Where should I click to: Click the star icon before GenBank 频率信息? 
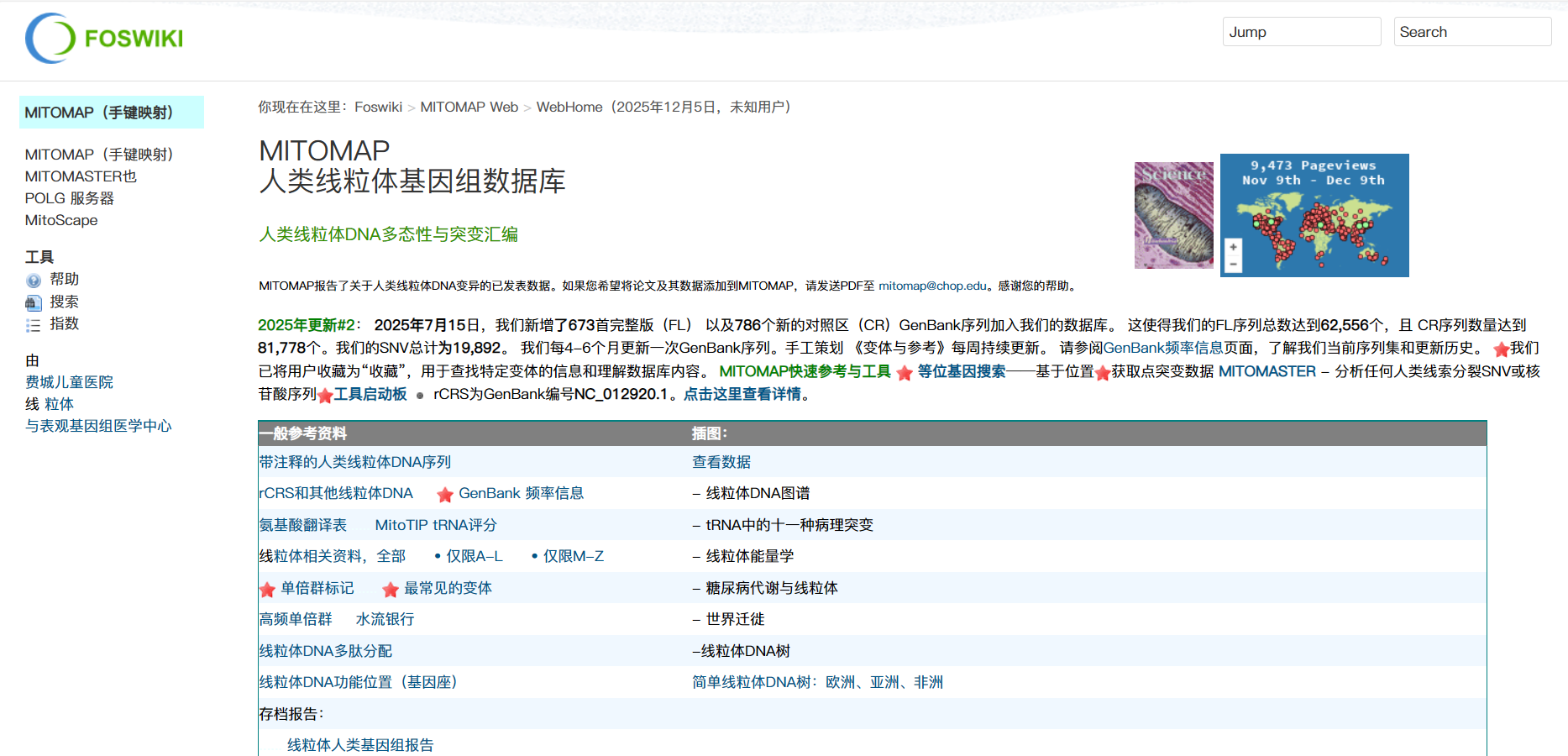click(x=445, y=495)
